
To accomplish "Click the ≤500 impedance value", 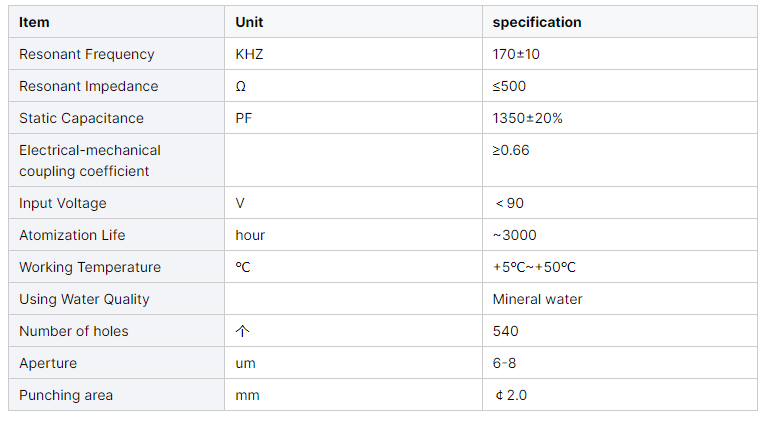I will (x=509, y=86).
